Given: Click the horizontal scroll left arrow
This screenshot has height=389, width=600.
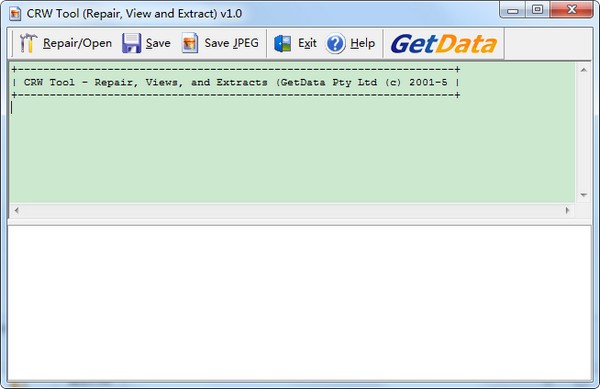Looking at the screenshot, I should tap(16, 210).
